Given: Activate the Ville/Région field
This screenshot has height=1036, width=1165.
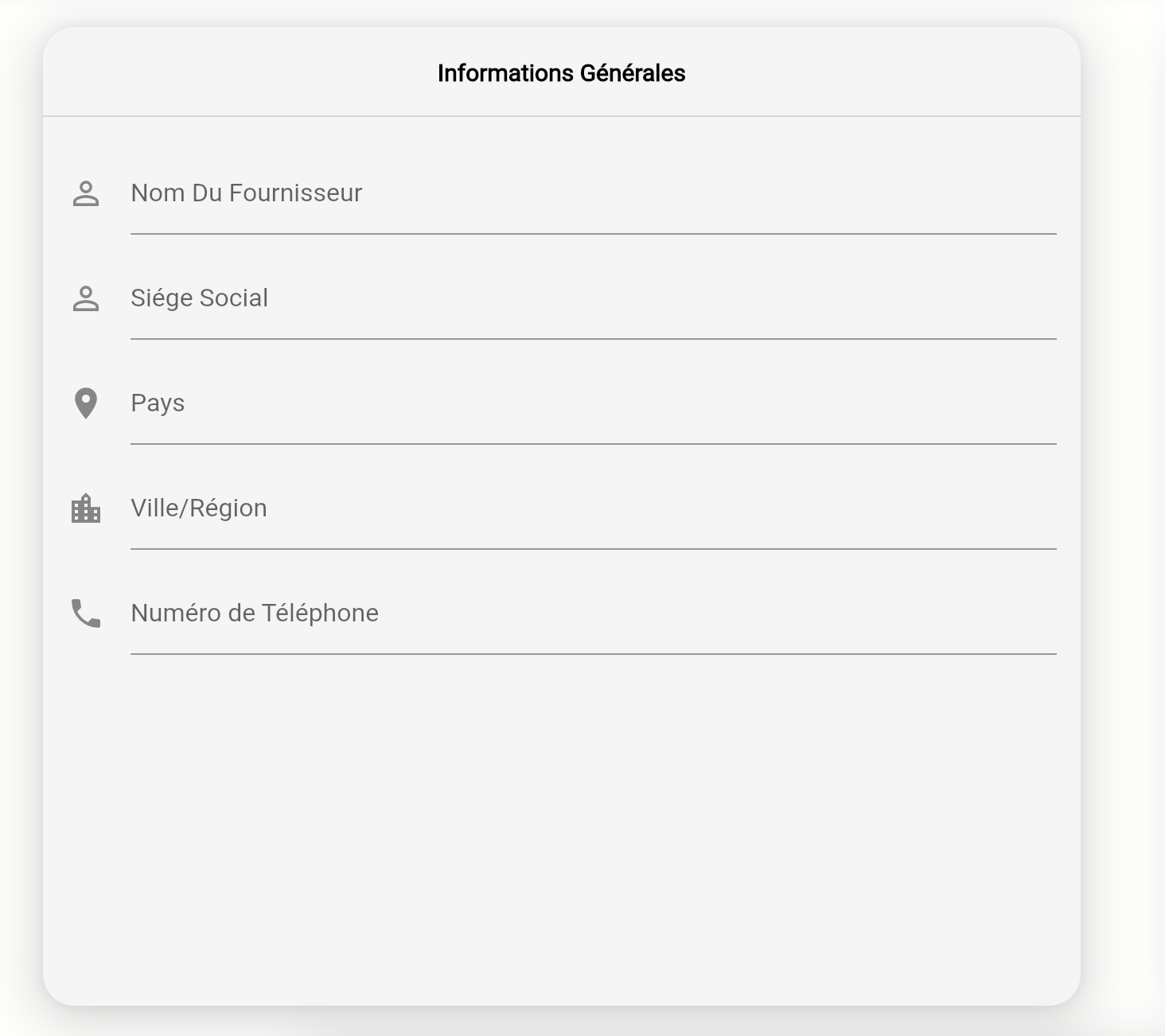Looking at the screenshot, I should pyautogui.click(x=593, y=508).
